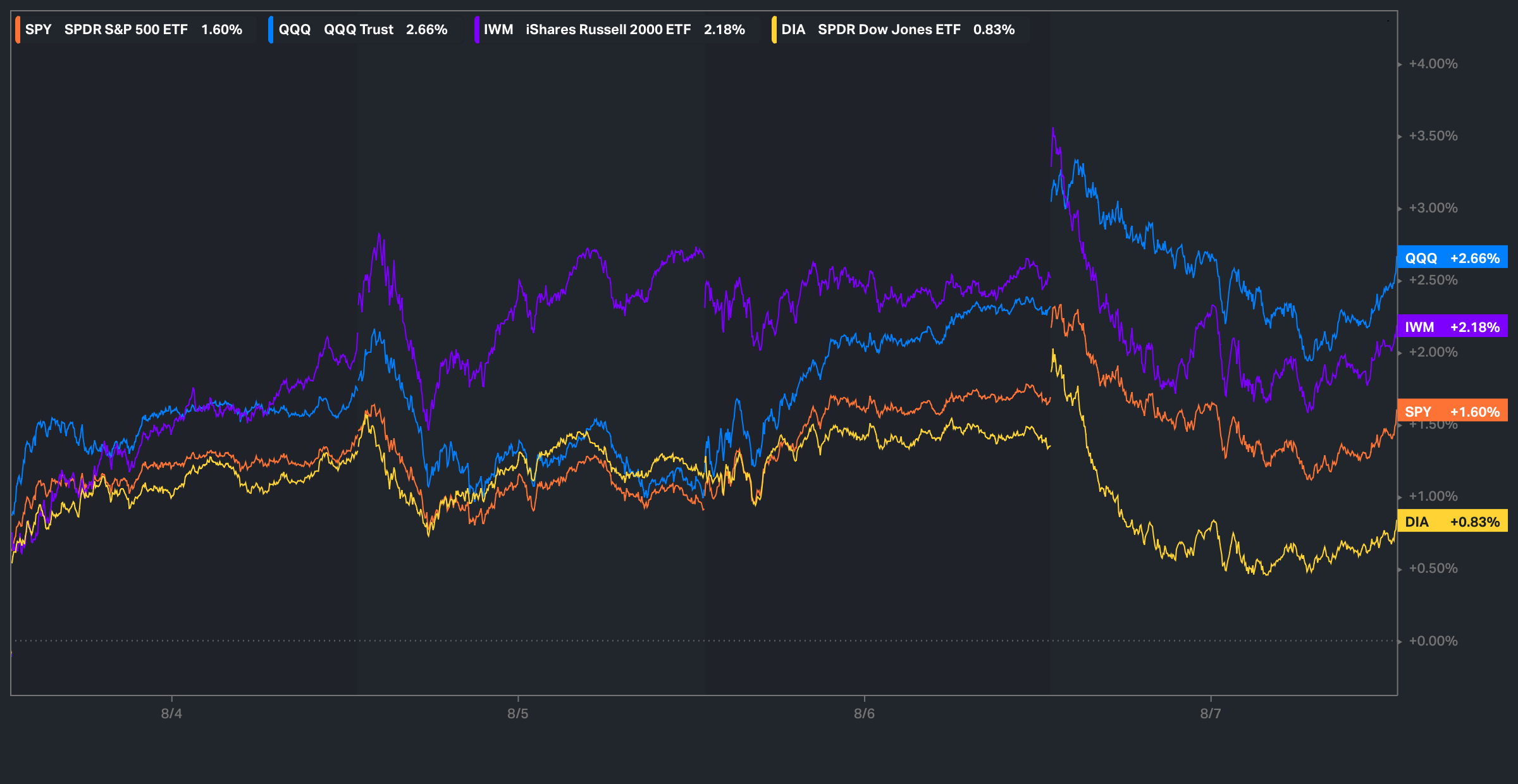
Task: Click the yellow DIA +0.83% price tag
Action: pyautogui.click(x=1452, y=522)
